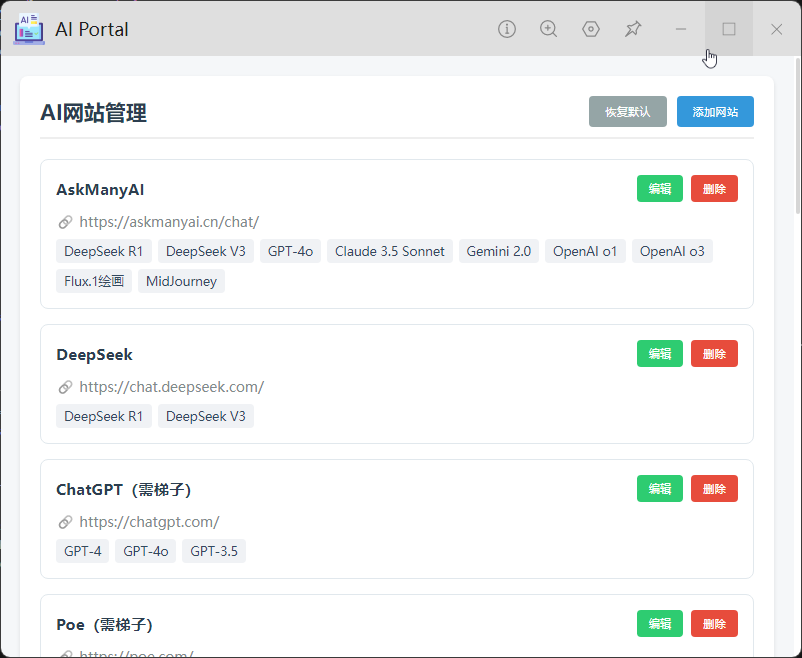The image size is (802, 658).
Task: Click the Claude 3.5 Sonnet tag
Action: [390, 251]
